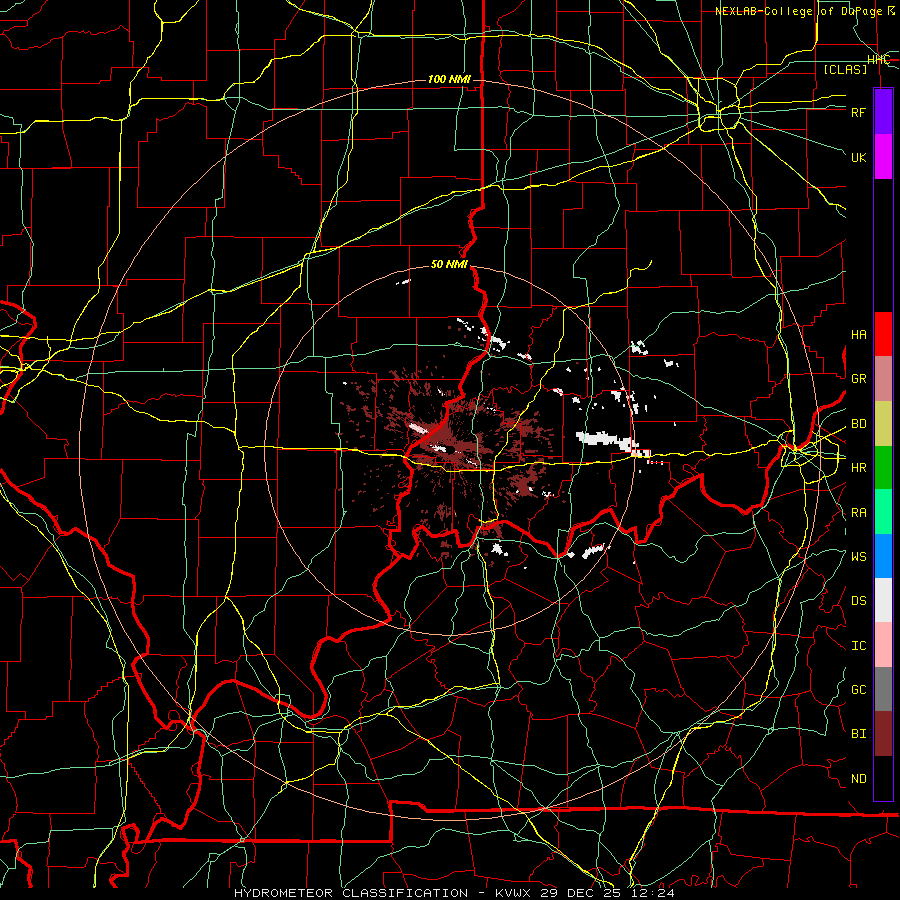Click the WS legend label
The image size is (900, 900).
click(x=859, y=556)
